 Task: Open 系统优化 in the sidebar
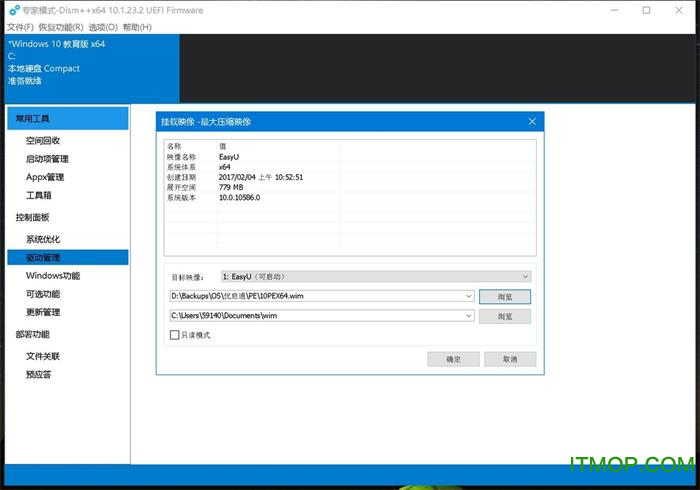43,239
